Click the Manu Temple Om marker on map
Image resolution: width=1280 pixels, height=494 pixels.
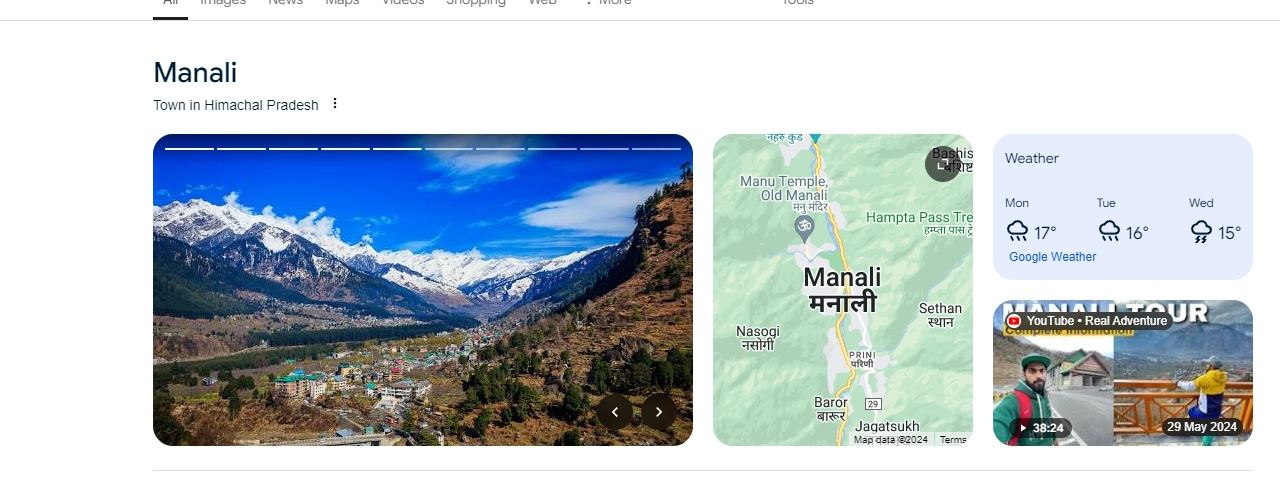coord(803,228)
